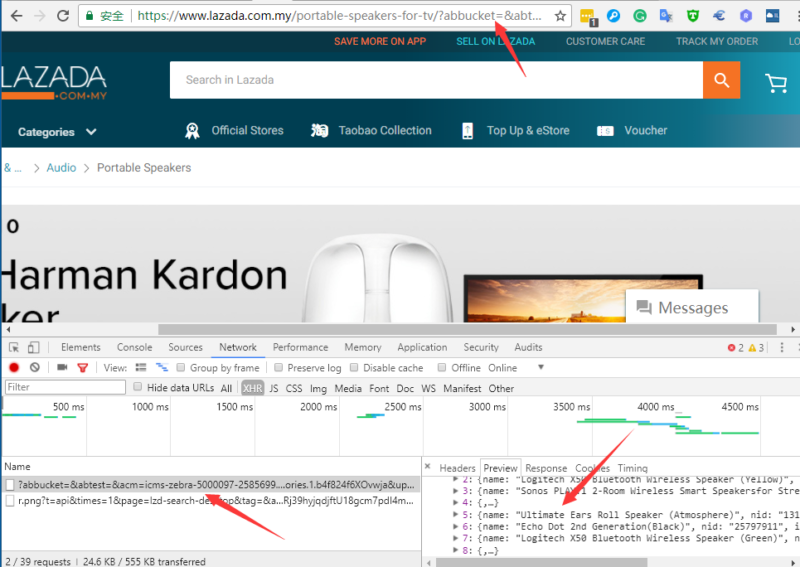Stop recording the network log
The height and width of the screenshot is (567, 800).
tap(14, 367)
